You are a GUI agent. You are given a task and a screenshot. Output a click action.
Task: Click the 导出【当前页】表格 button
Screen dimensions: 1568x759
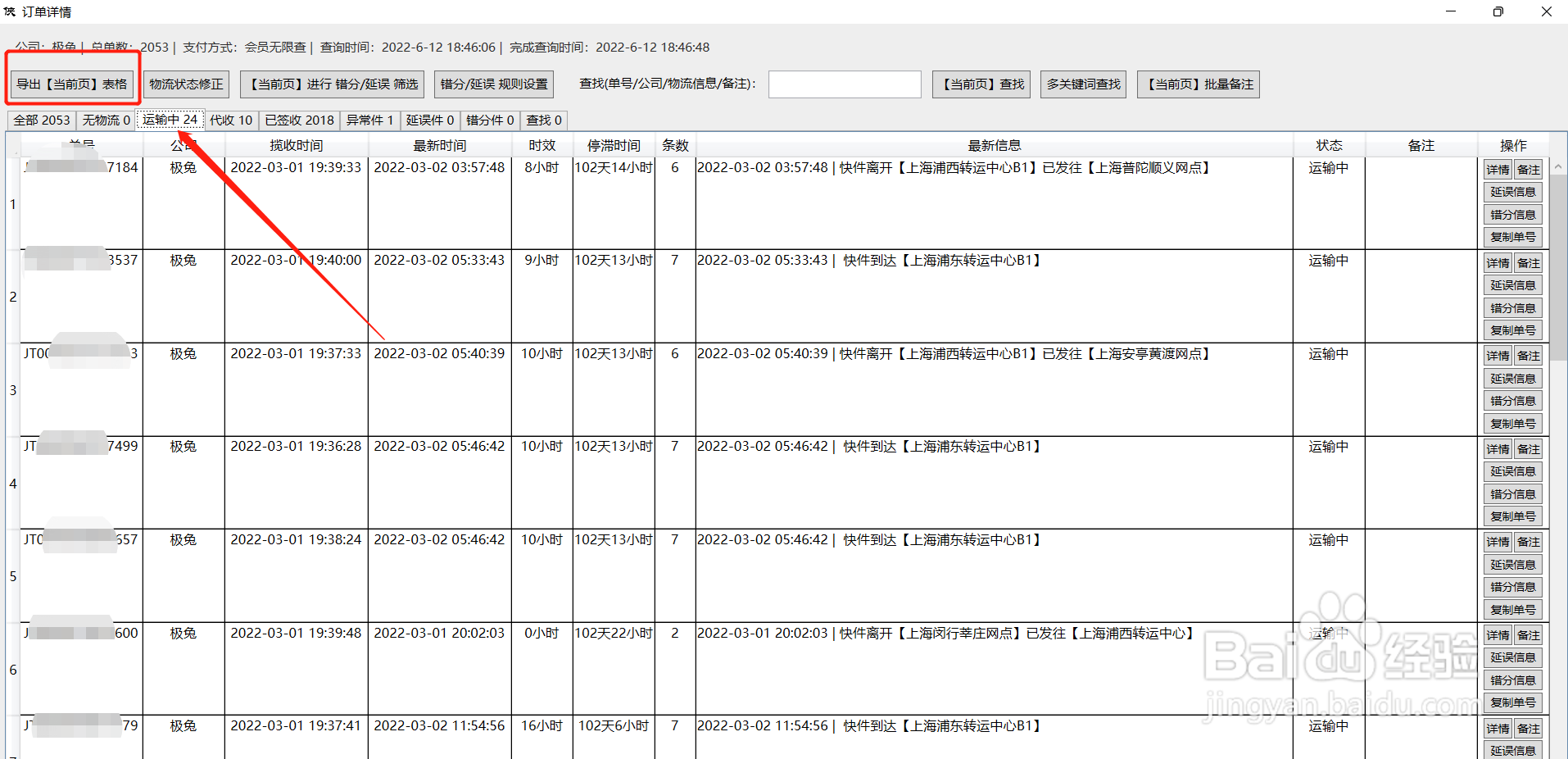(x=72, y=84)
